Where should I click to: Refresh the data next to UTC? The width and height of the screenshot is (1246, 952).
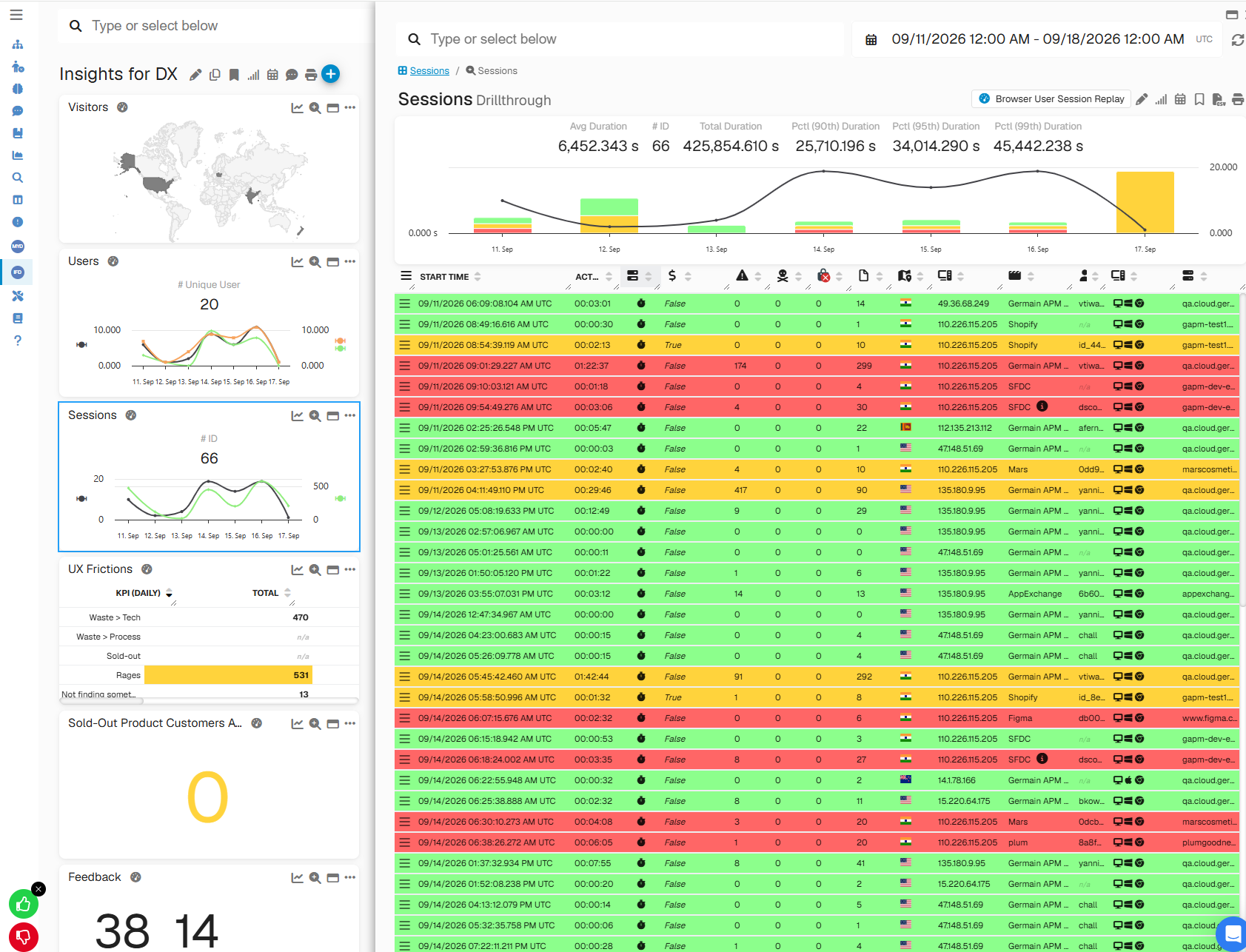click(x=1237, y=40)
